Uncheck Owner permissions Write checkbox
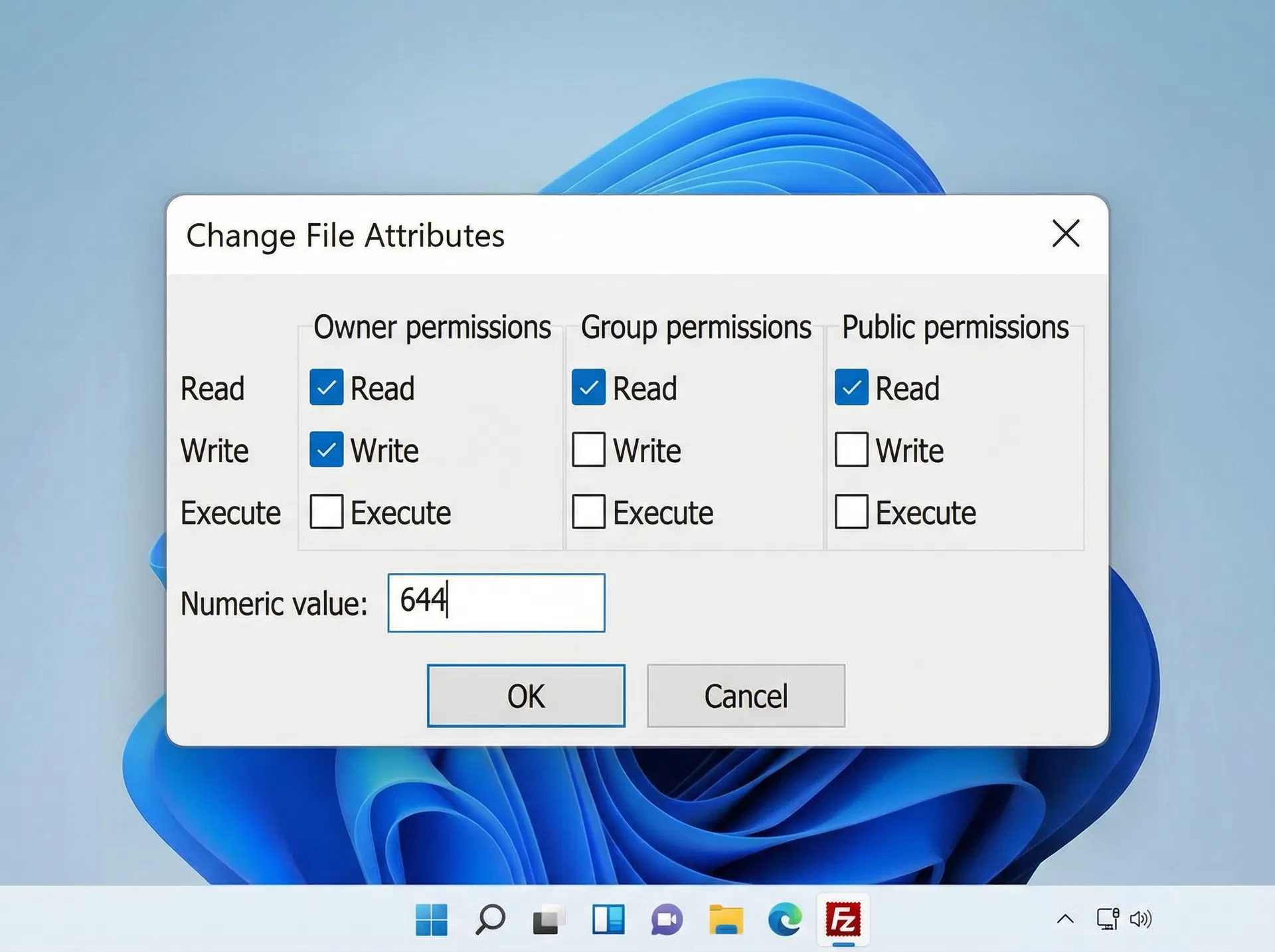This screenshot has height=952, width=1275. pyautogui.click(x=326, y=449)
